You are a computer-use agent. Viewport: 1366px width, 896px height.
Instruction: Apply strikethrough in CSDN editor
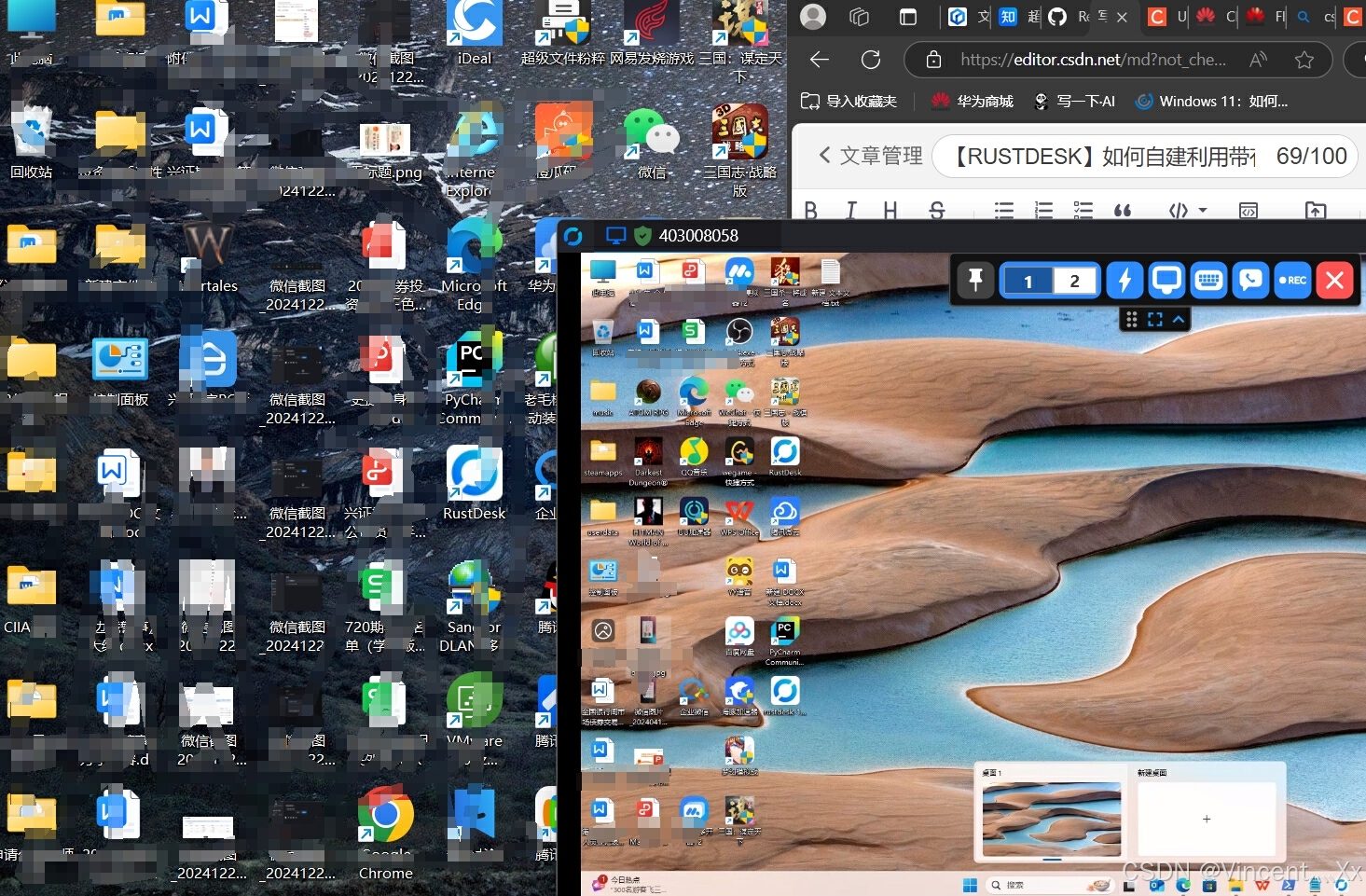(937, 211)
